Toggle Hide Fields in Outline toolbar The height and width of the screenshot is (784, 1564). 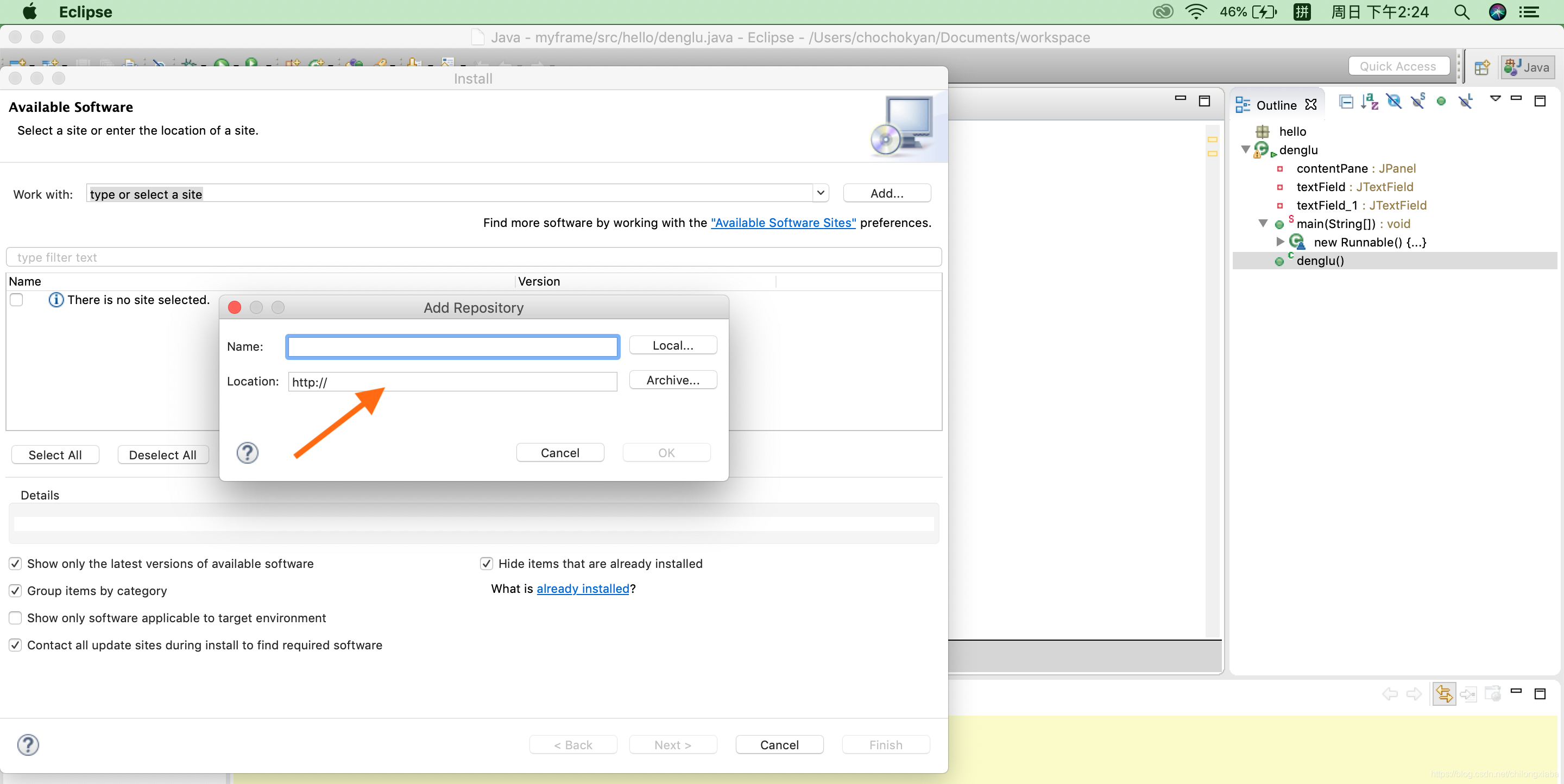coord(1394,102)
